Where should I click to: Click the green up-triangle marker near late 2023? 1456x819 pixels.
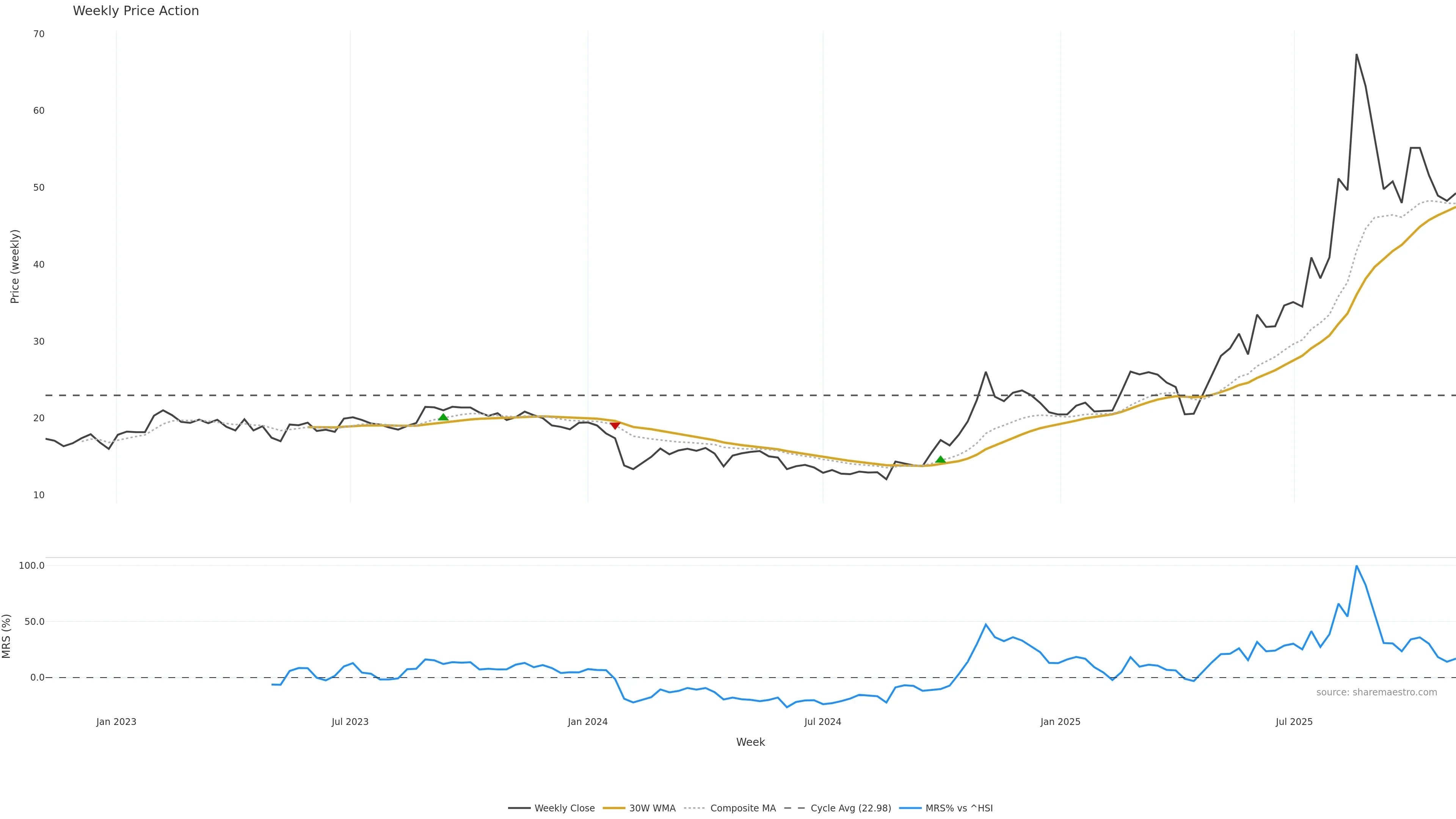[443, 417]
